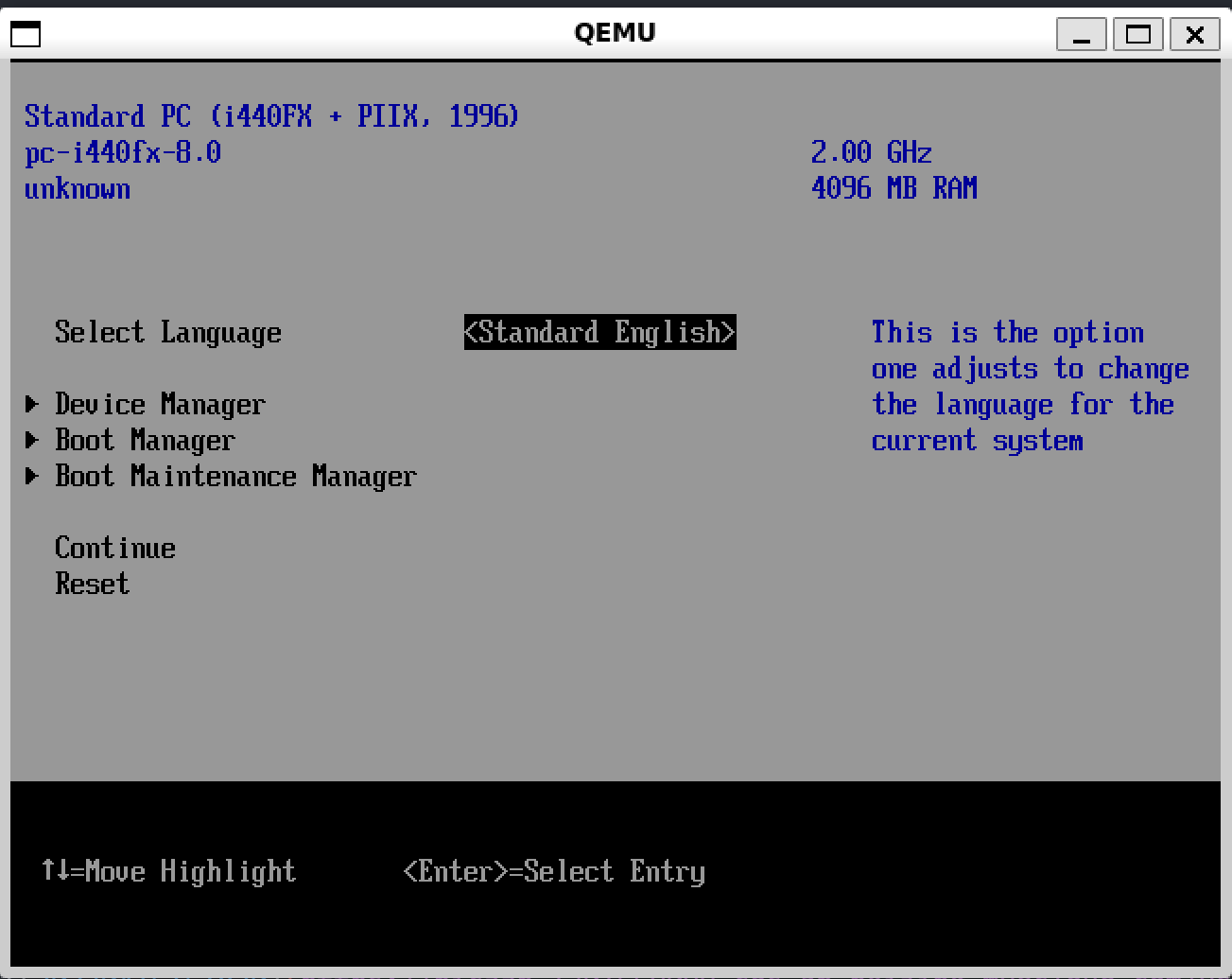Choose Boot Maintenance Manager entry
The width and height of the screenshot is (1232, 979).
click(x=235, y=477)
